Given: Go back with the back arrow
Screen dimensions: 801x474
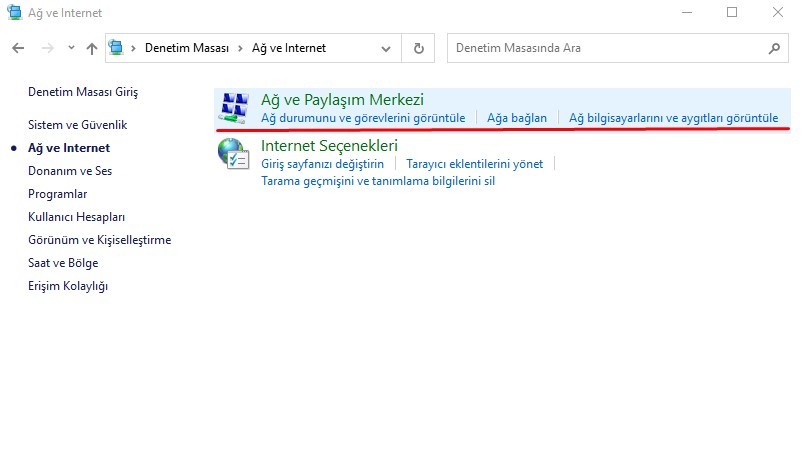Looking at the screenshot, I should click(x=18, y=48).
